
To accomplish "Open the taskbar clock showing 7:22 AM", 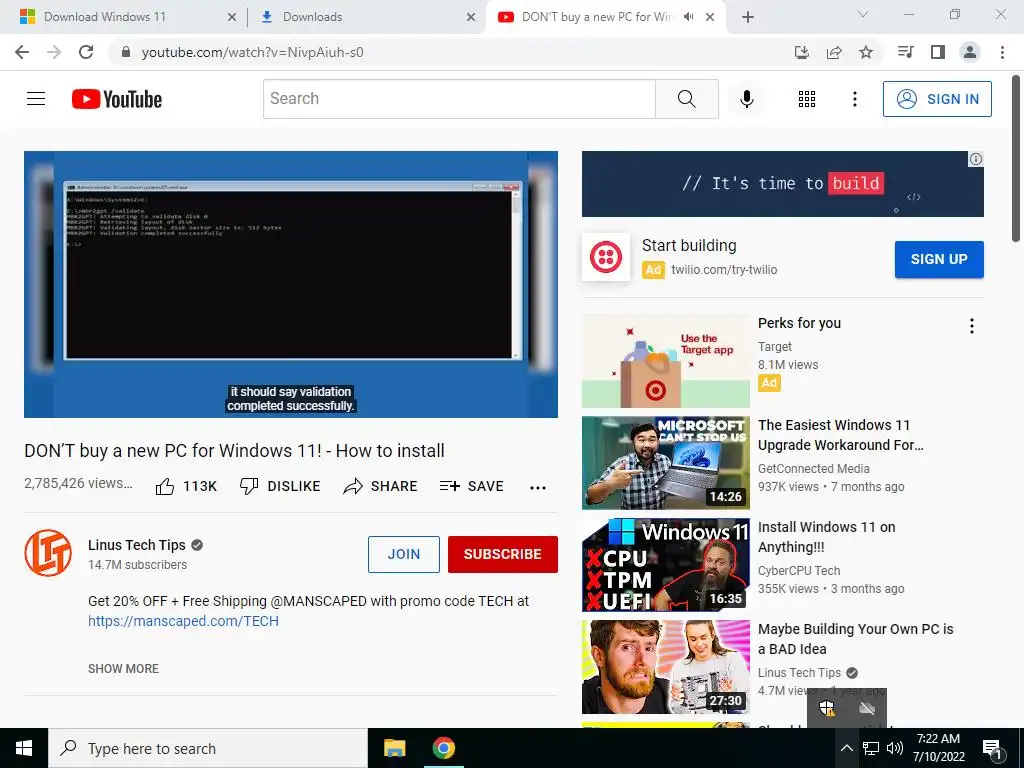I will [938, 748].
